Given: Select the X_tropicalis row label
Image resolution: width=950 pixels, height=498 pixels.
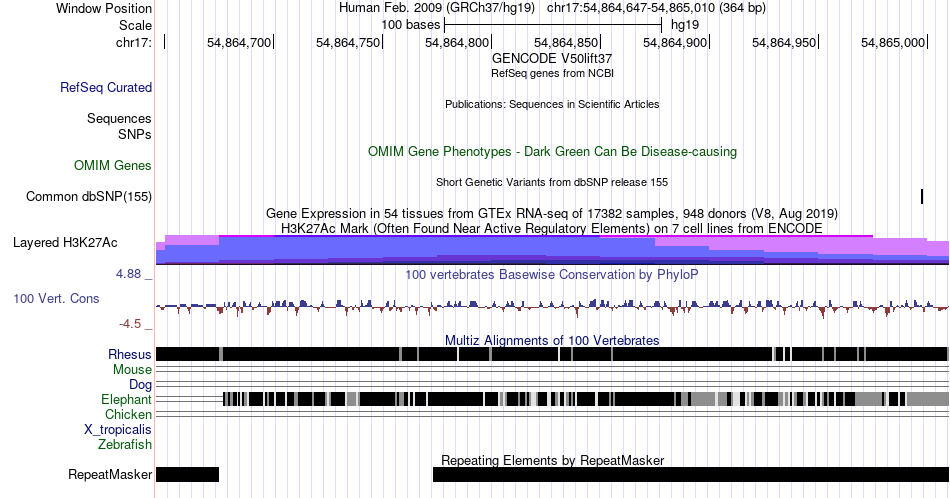Looking at the screenshot, I should pyautogui.click(x=118, y=430).
